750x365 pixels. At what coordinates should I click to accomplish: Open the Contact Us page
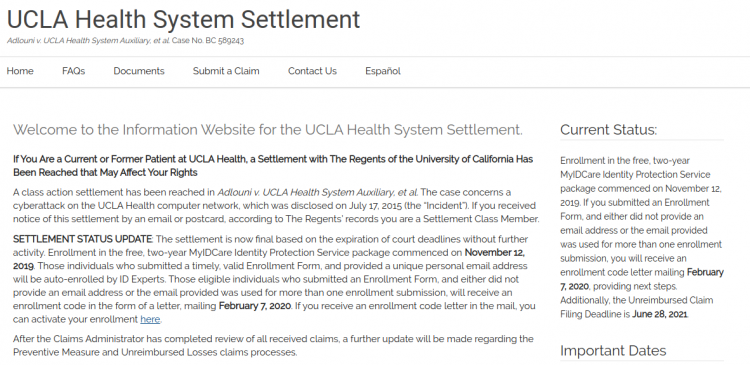(312, 71)
